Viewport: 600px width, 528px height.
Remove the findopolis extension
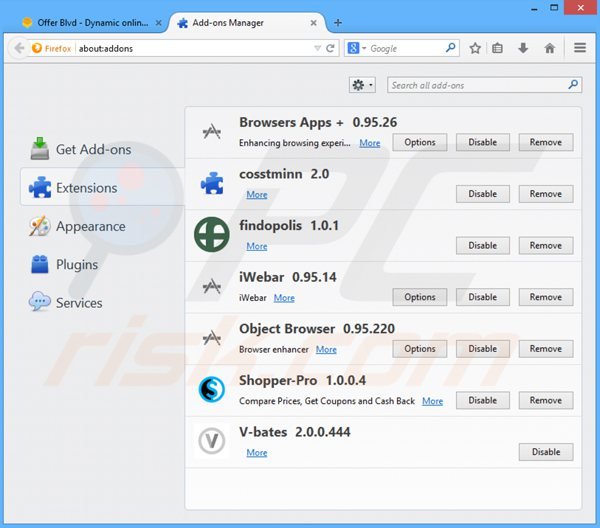click(546, 246)
